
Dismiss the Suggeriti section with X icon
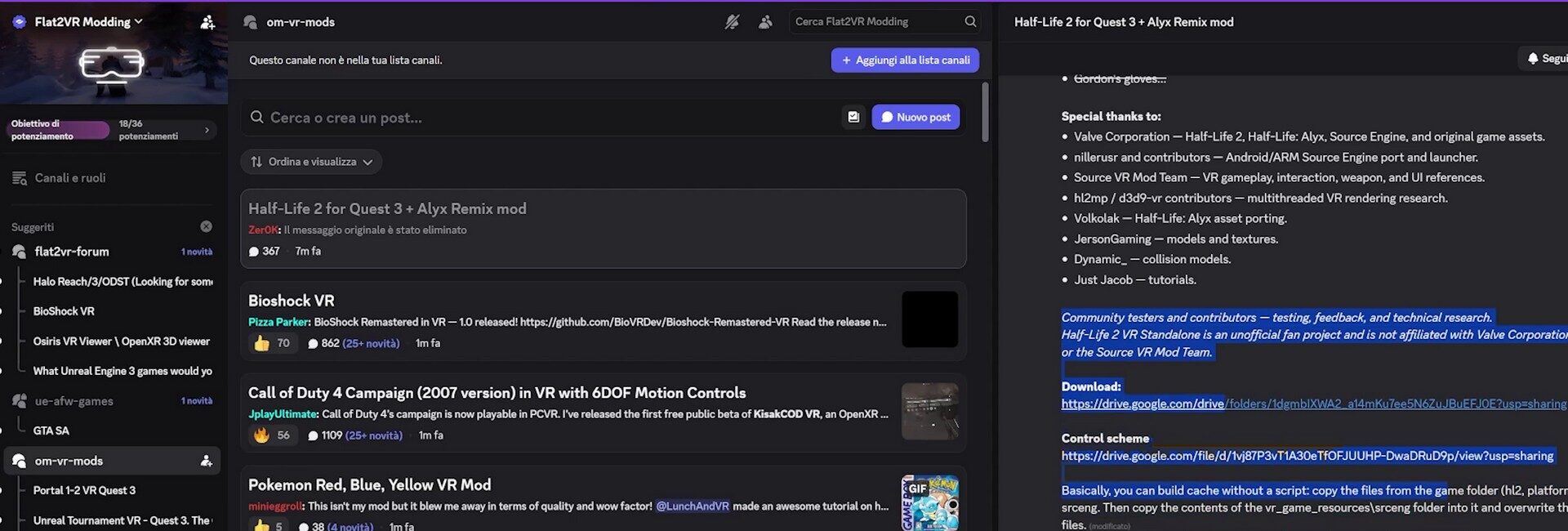[206, 226]
